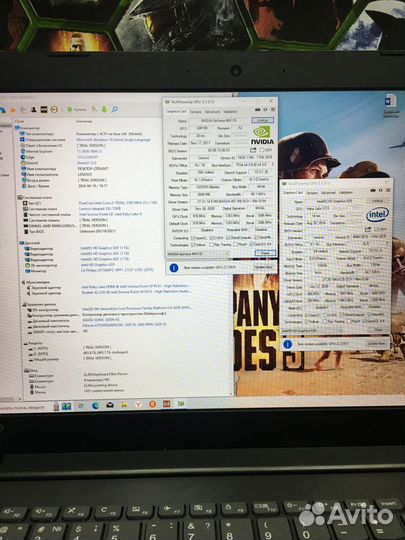The width and height of the screenshot is (405, 540).
Task: Toggle the Ray Tracing checkbox in NVIDIA GPU-Z
Action: (x=211, y=245)
